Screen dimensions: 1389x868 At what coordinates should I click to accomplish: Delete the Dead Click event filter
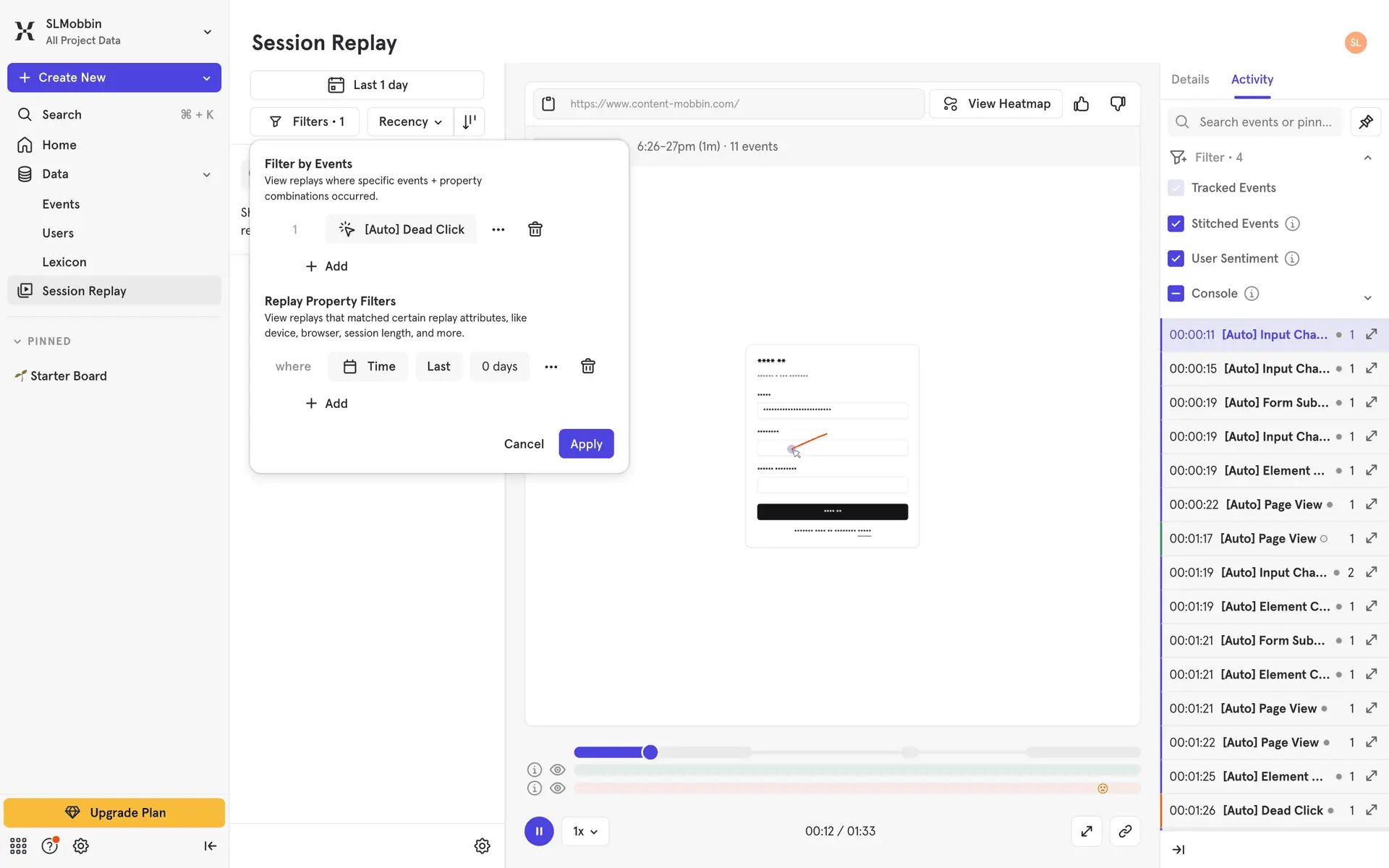coord(535,229)
